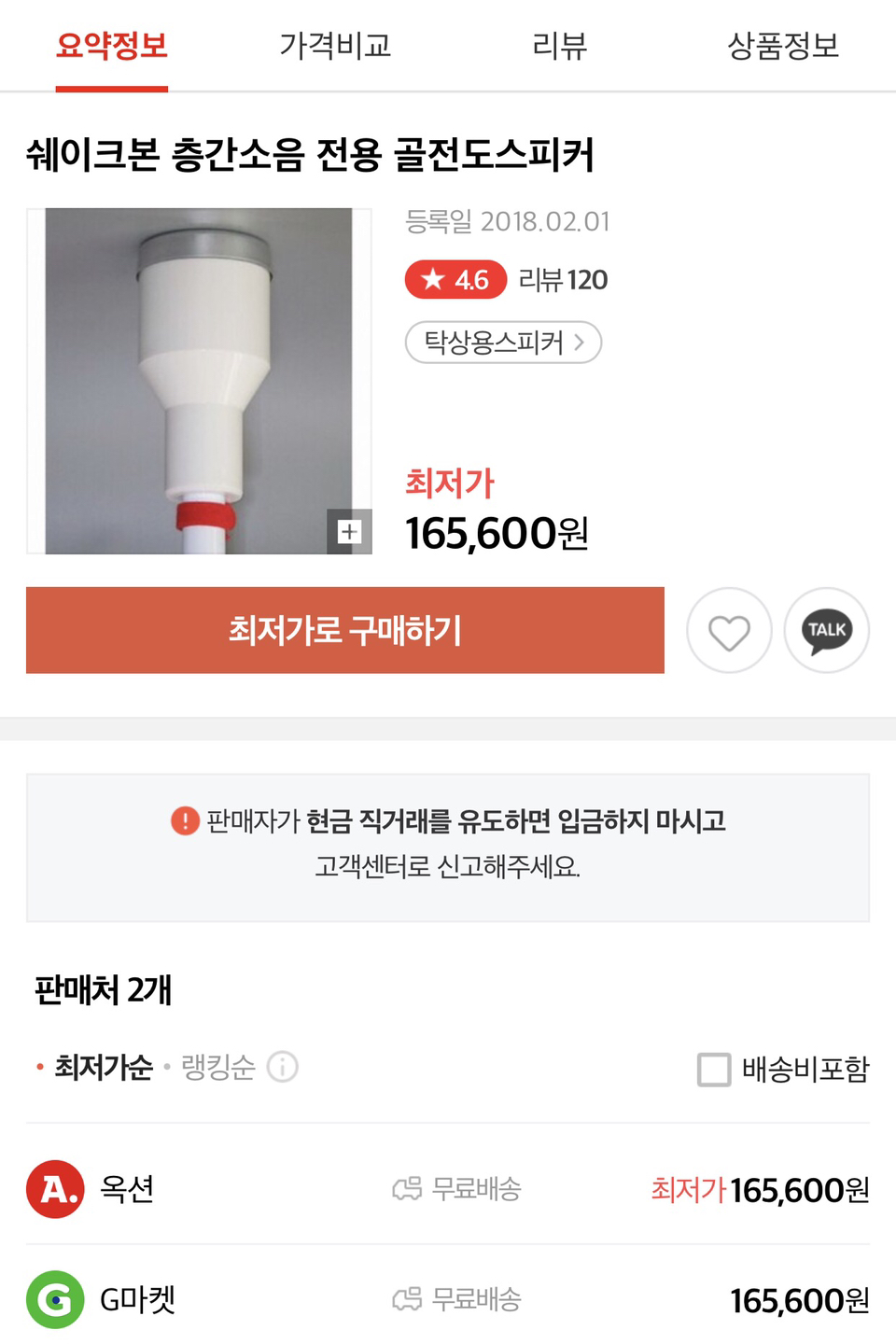This screenshot has height=1344, width=896.
Task: Open the 탁상용스피커 category chip
Action: coord(503,343)
